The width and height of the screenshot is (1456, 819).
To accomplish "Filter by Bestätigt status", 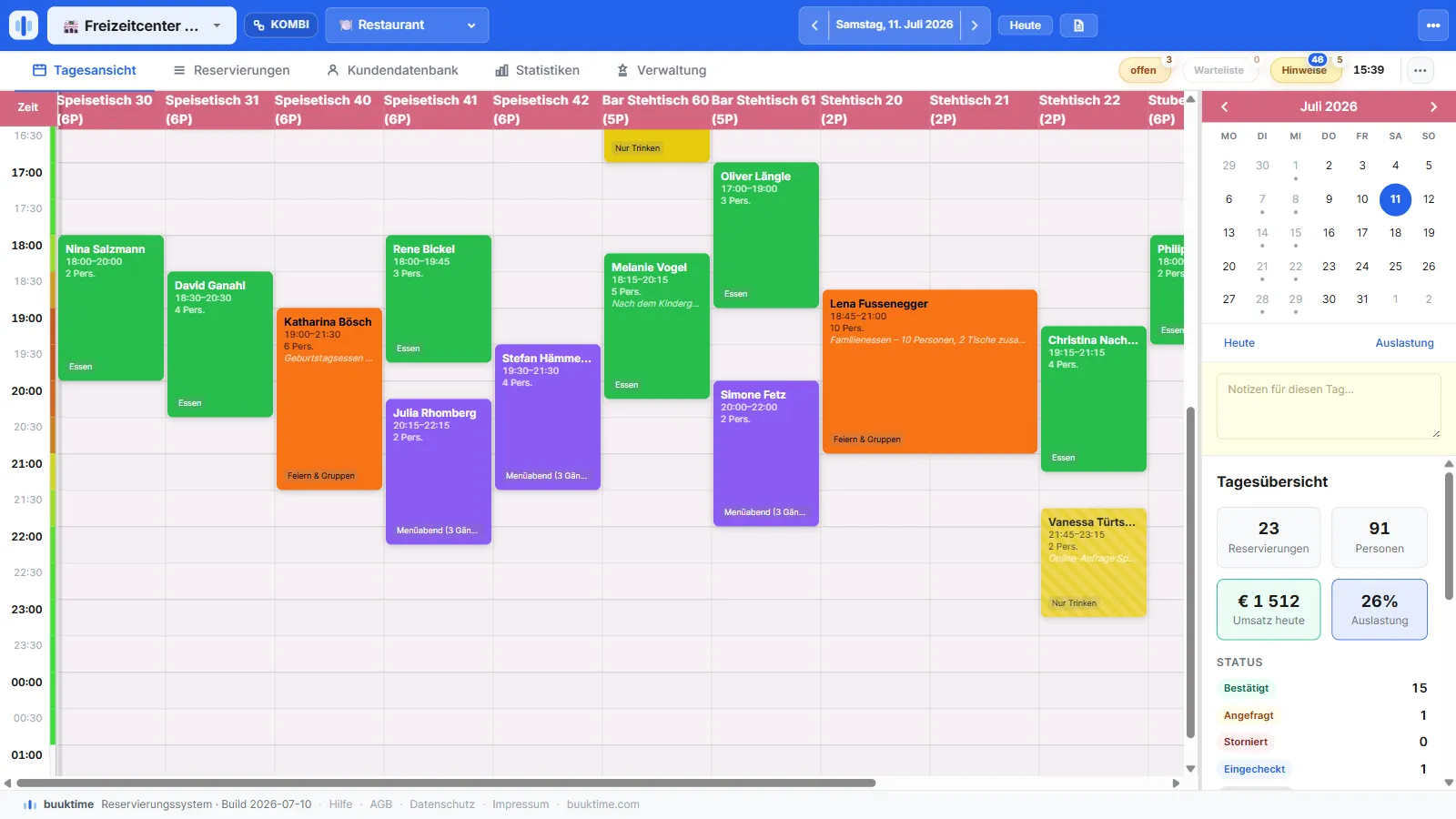I will 1246,688.
